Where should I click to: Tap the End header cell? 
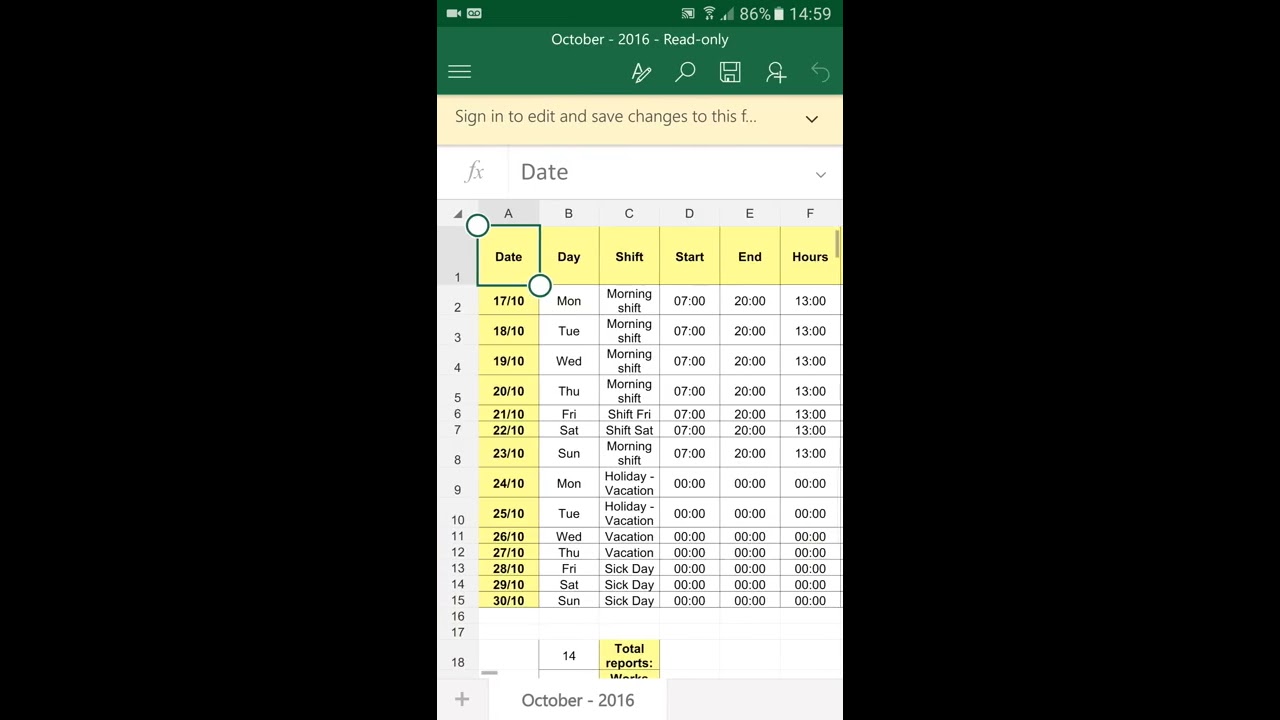tap(750, 257)
